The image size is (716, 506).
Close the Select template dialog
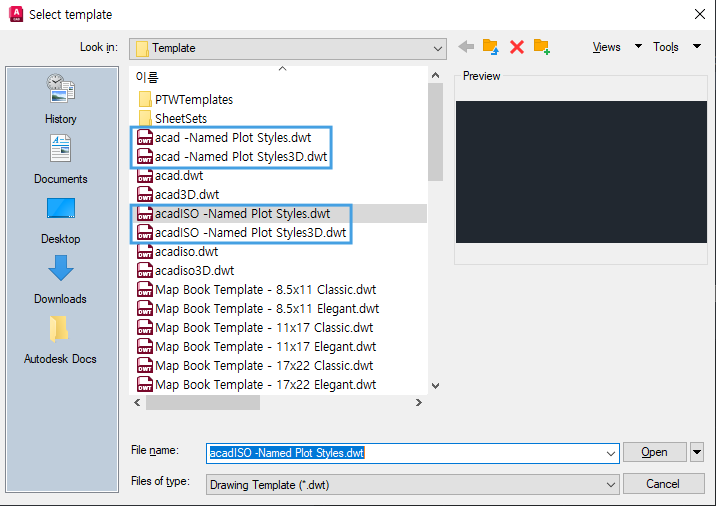pos(700,14)
